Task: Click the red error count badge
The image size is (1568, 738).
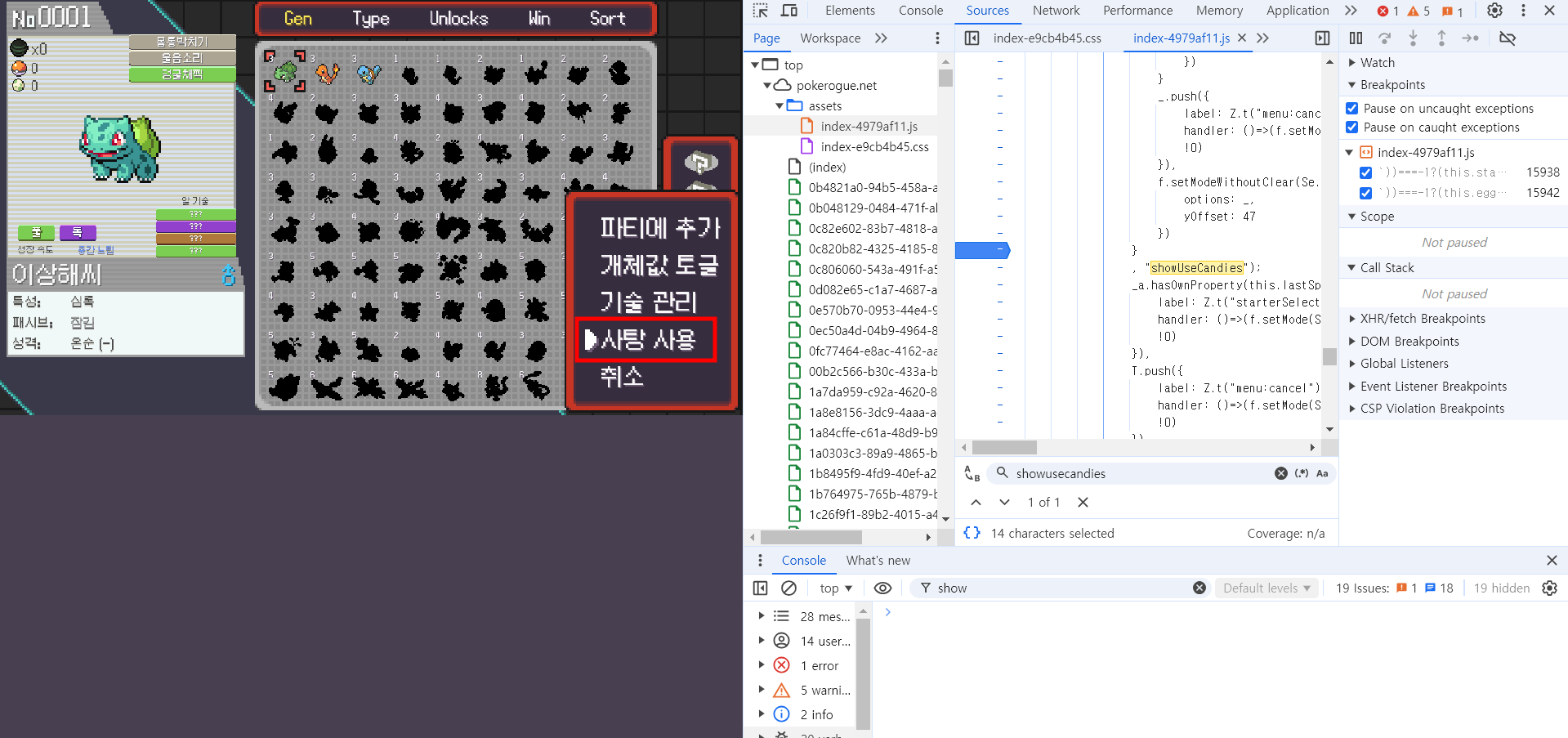Action: (x=1388, y=11)
